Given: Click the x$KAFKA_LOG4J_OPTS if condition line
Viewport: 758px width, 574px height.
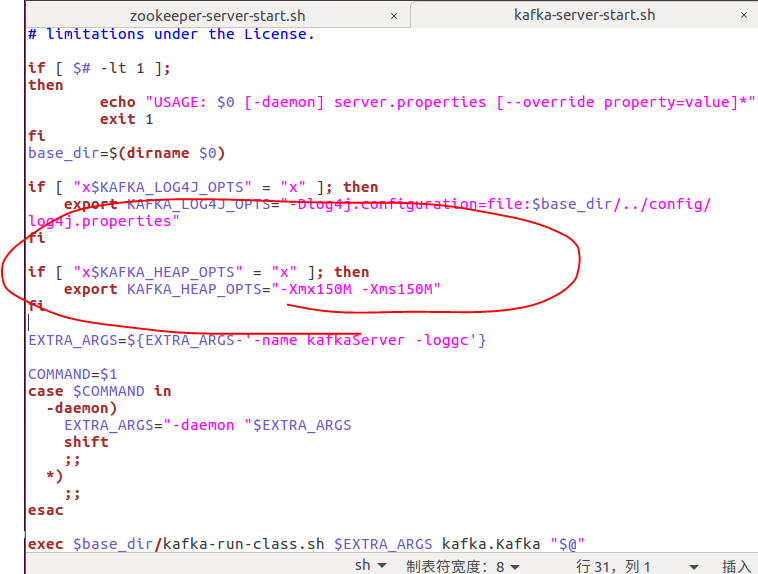Looking at the screenshot, I should coord(203,187).
